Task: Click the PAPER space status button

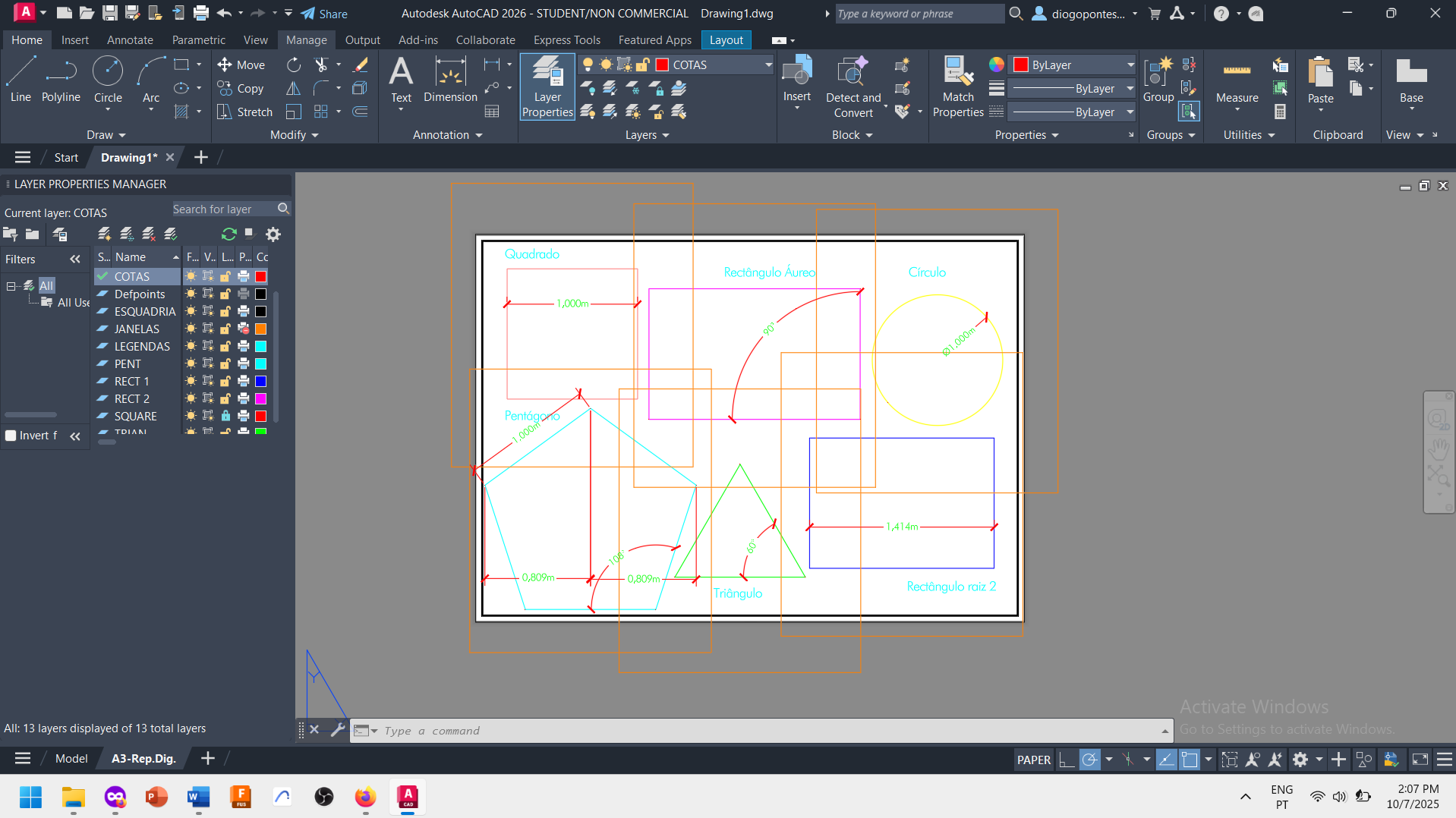Action: click(1033, 760)
